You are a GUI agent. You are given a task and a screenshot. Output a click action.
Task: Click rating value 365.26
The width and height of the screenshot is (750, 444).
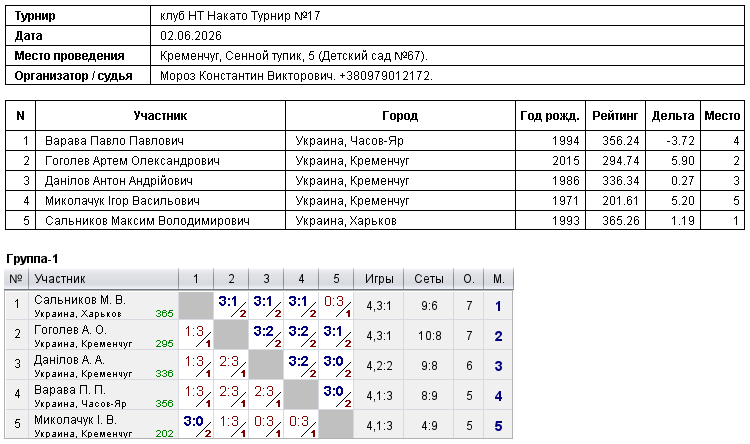(621, 221)
